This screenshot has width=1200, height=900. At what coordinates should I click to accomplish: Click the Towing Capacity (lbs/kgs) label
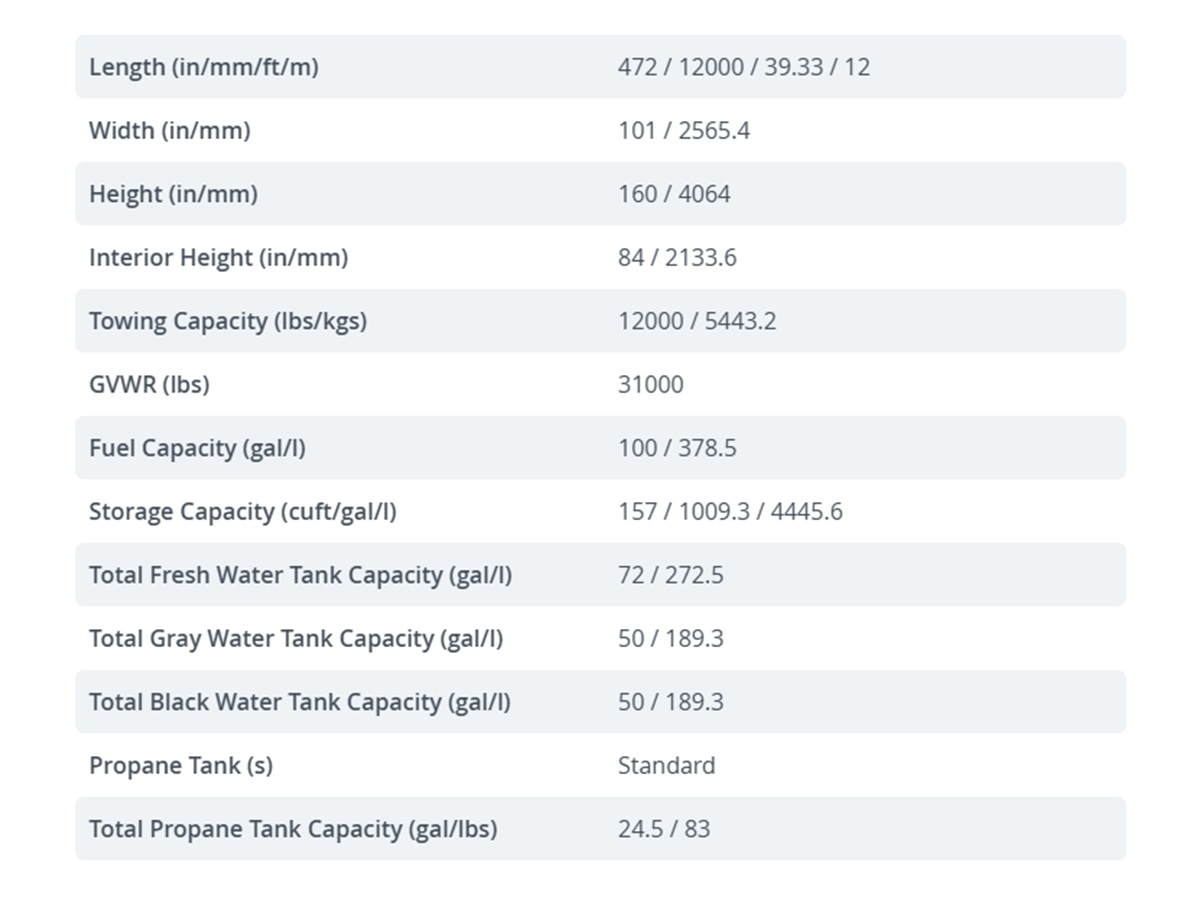(x=228, y=321)
